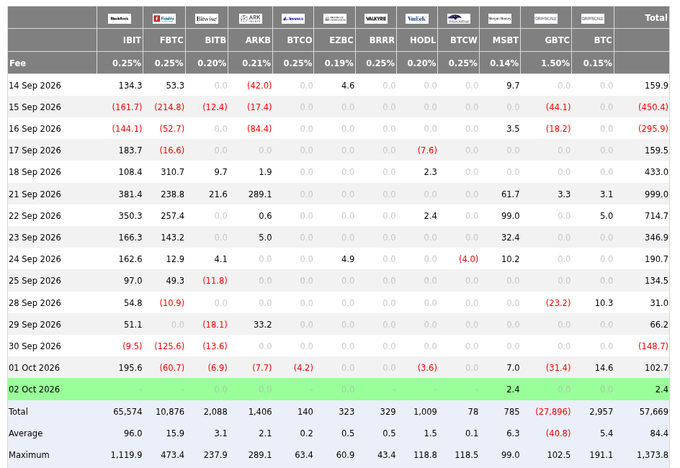Click the Average row label
Image resolution: width=680 pixels, height=468 pixels.
(26, 433)
